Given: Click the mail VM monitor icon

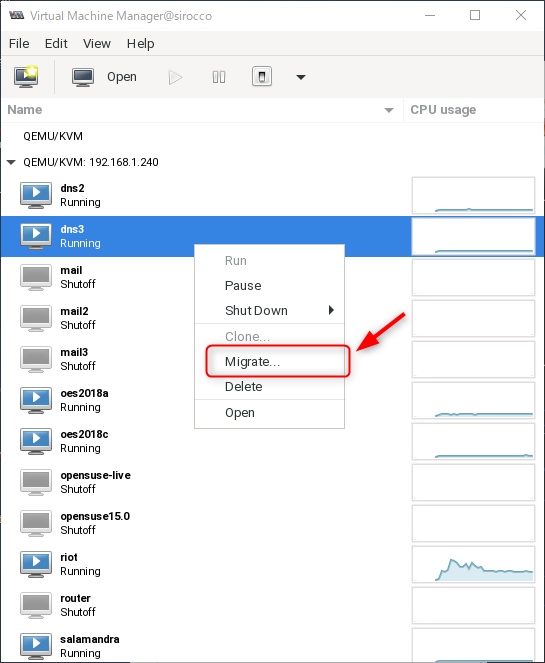Looking at the screenshot, I should pos(36,277).
